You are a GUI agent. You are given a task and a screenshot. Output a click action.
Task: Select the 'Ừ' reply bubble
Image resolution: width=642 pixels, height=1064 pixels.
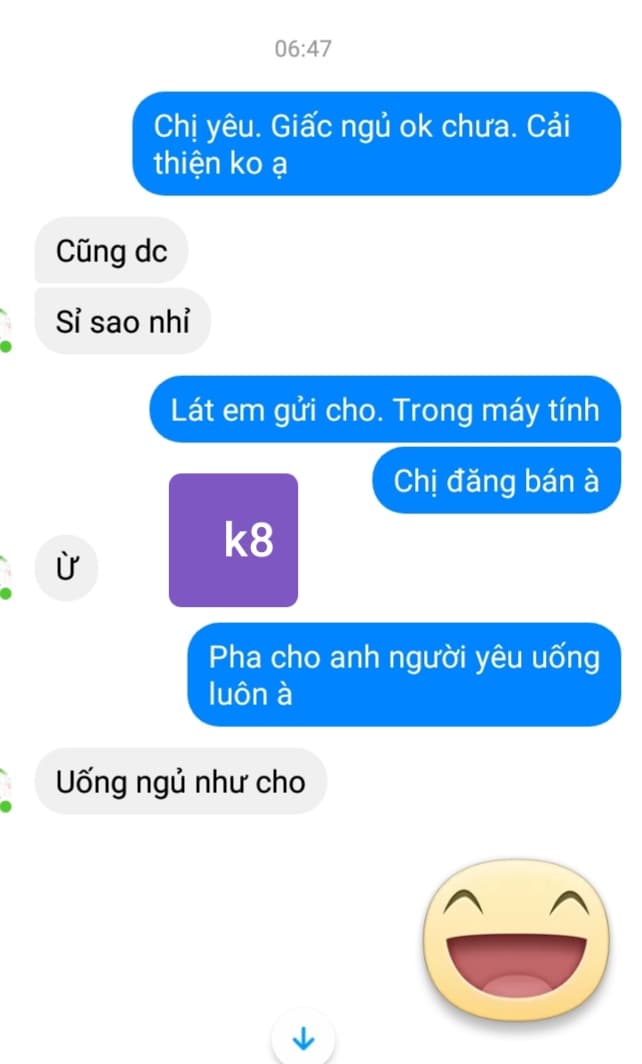[67, 568]
